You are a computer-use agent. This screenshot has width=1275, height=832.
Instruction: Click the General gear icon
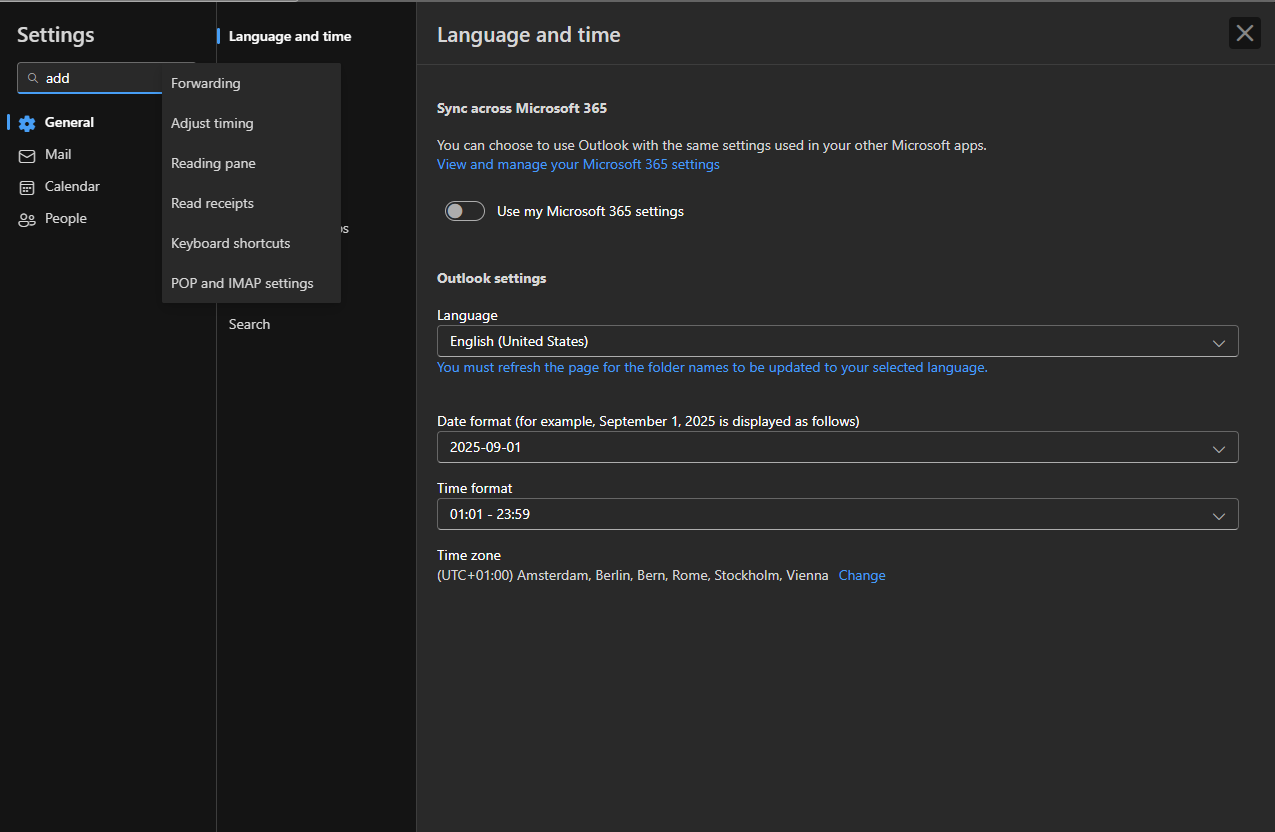[27, 123]
